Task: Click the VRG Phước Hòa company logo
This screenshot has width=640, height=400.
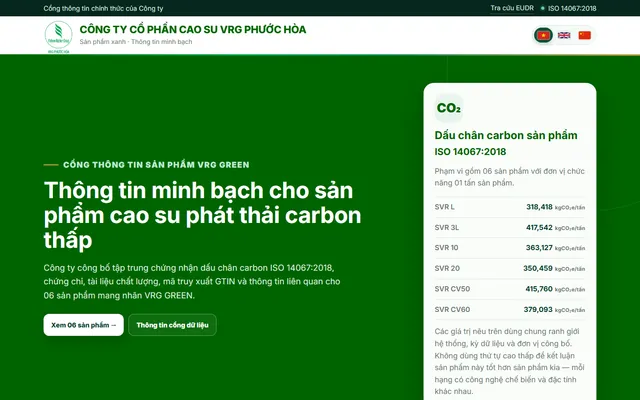Action: click(x=58, y=36)
